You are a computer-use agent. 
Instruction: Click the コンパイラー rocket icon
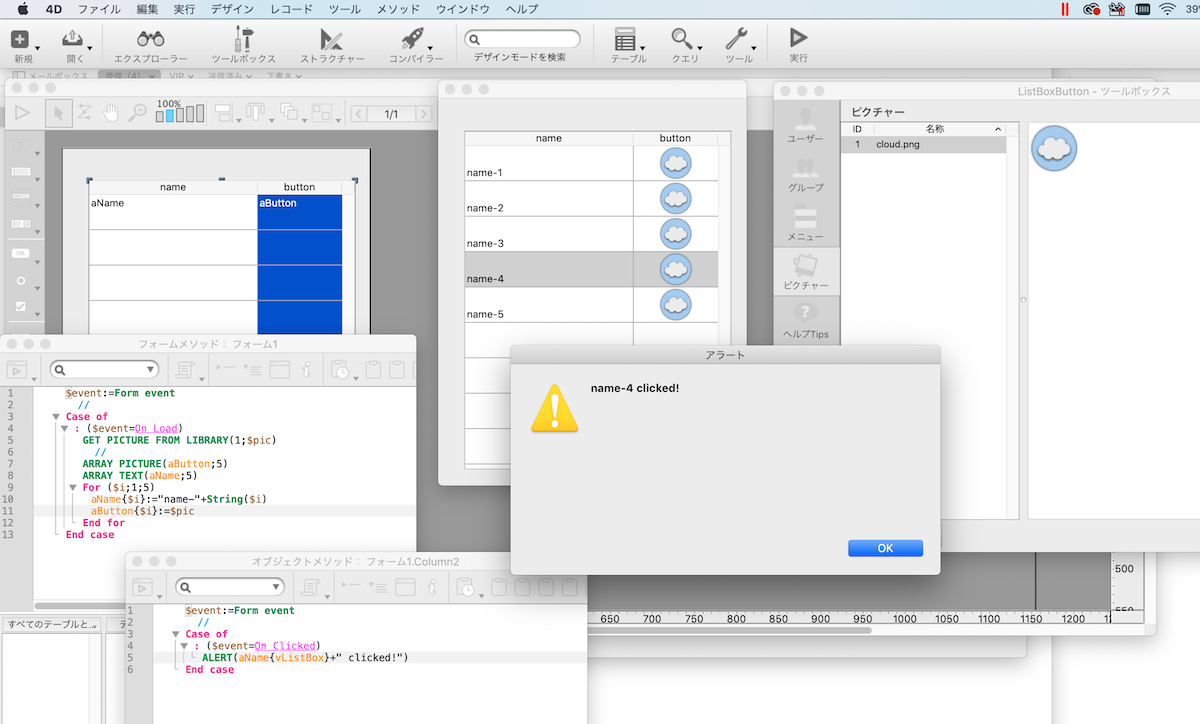pos(412,40)
